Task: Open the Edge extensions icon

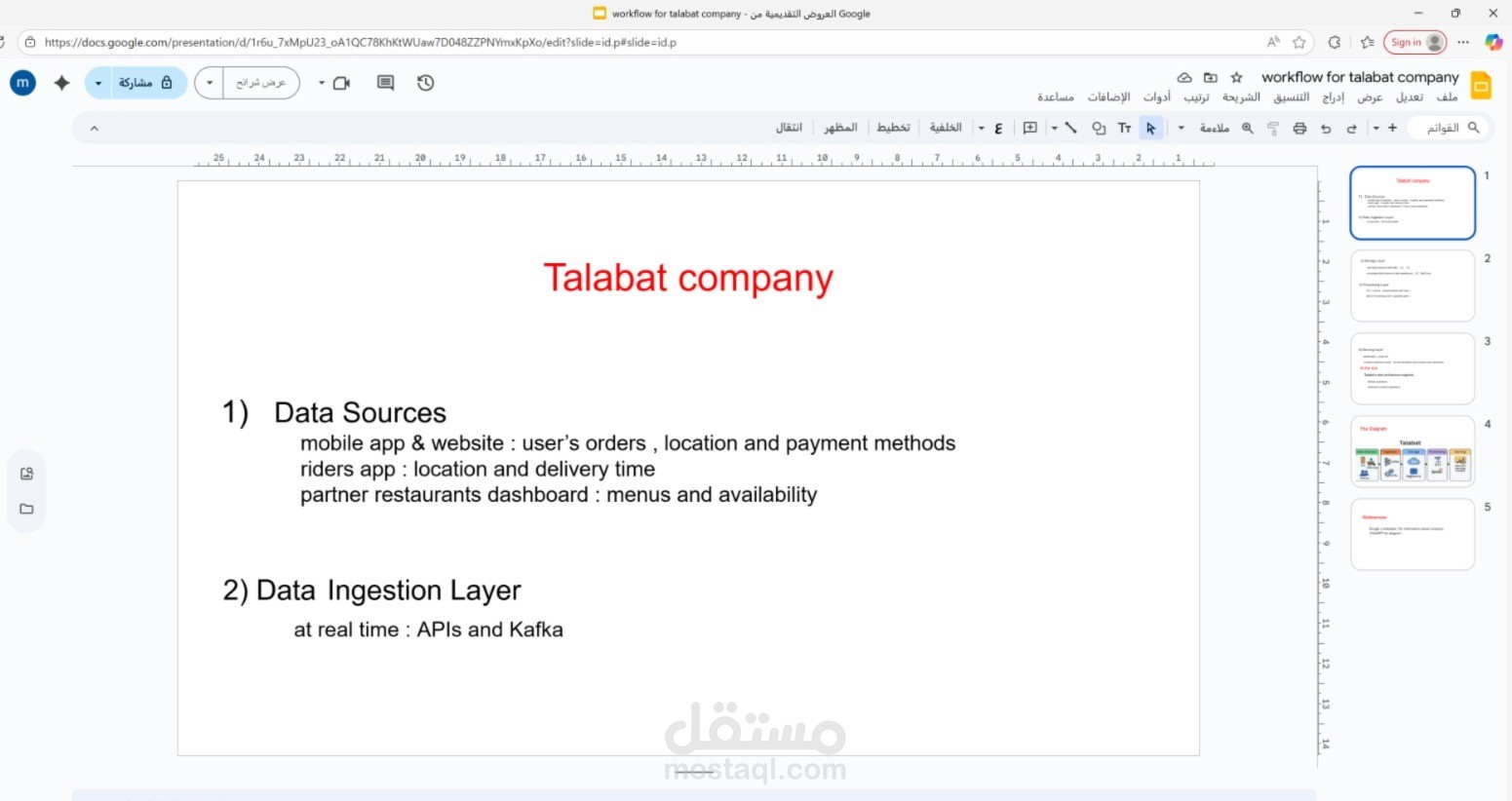Action: [x=1335, y=42]
